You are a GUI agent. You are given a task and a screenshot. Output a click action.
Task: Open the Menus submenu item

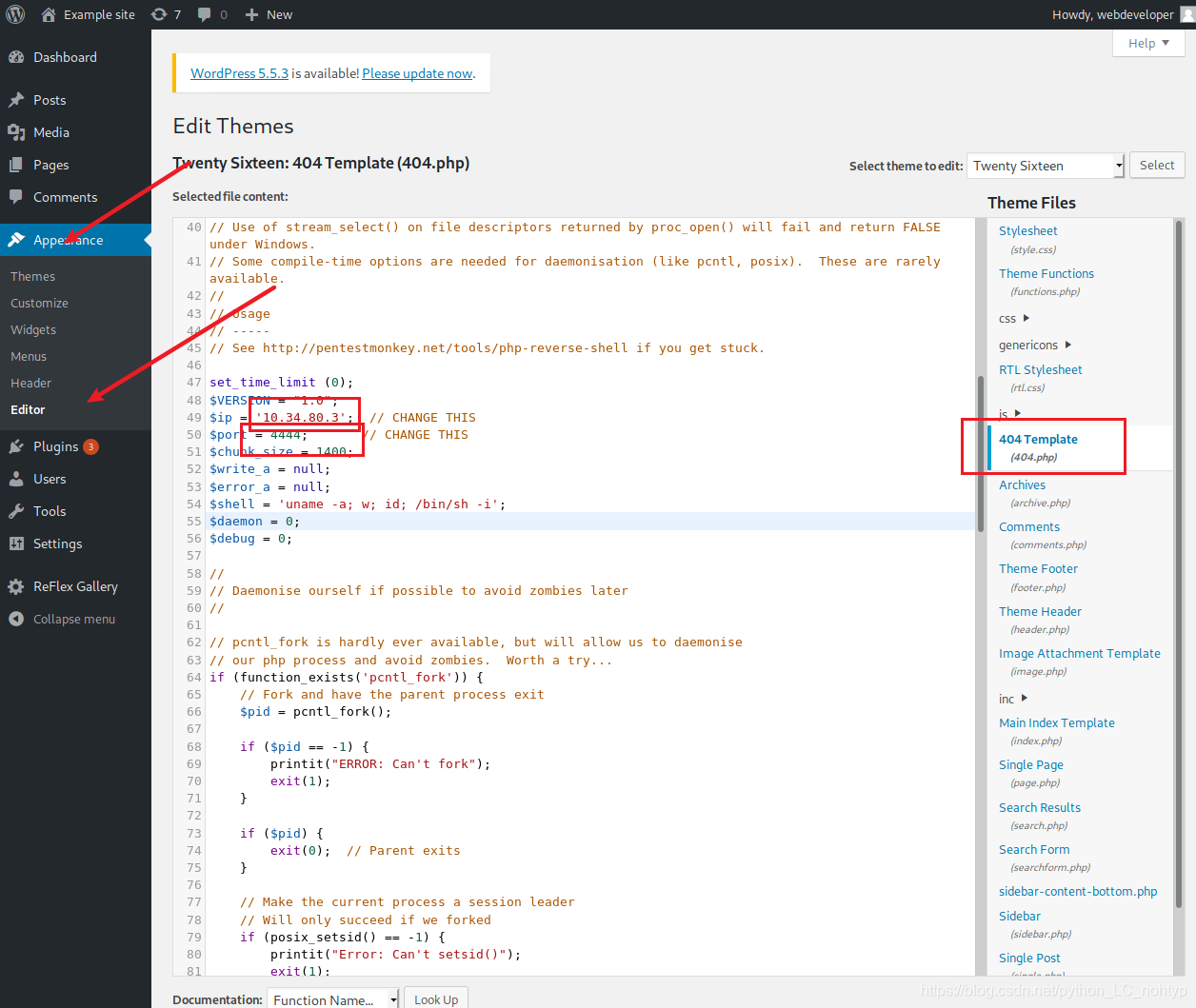[29, 356]
